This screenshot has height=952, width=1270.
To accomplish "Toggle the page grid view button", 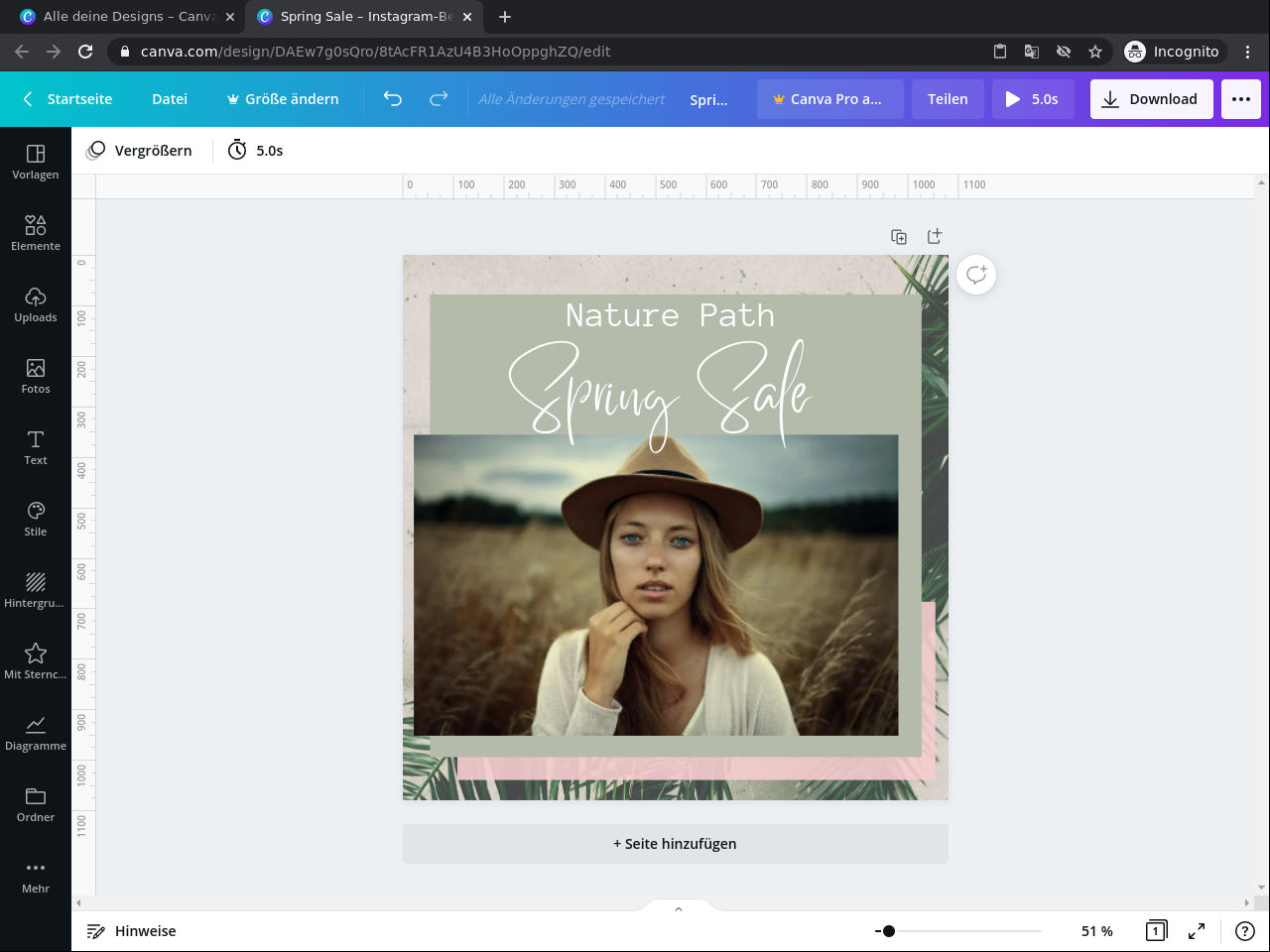I will 1156,931.
